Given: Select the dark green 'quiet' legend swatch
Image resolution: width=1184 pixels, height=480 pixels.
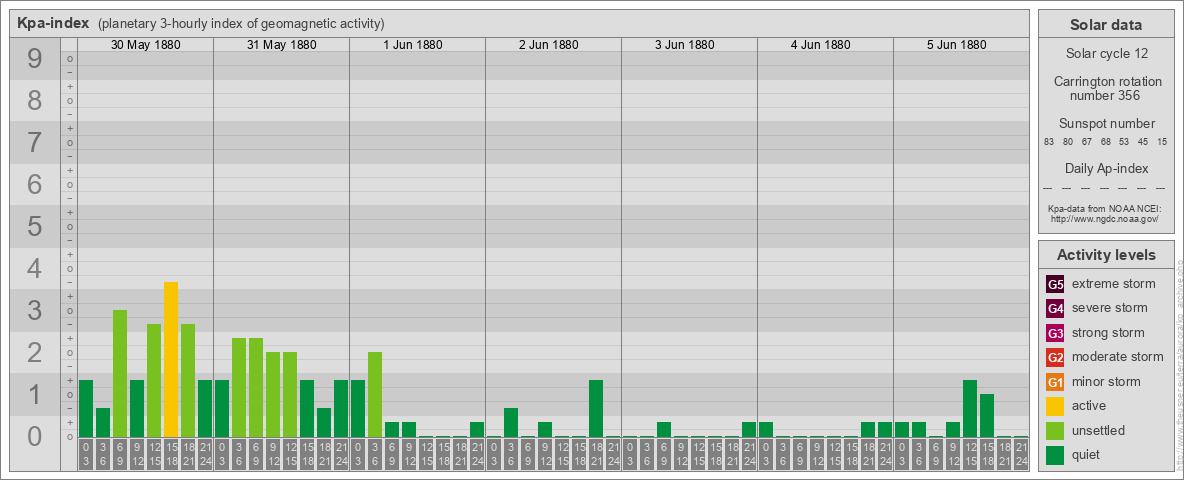Looking at the screenshot, I should click(1055, 454).
